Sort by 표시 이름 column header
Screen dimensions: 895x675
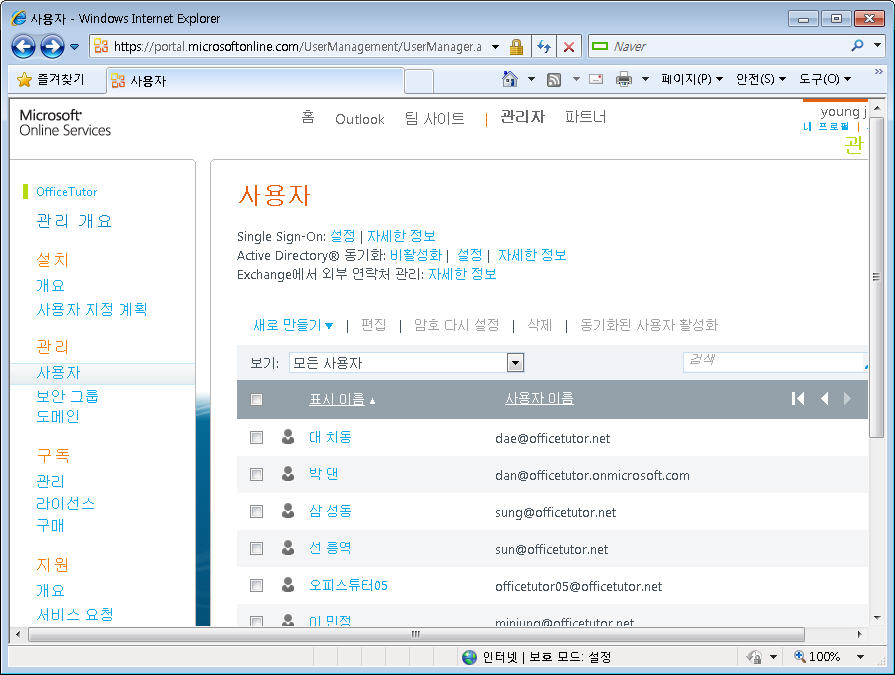(x=337, y=399)
